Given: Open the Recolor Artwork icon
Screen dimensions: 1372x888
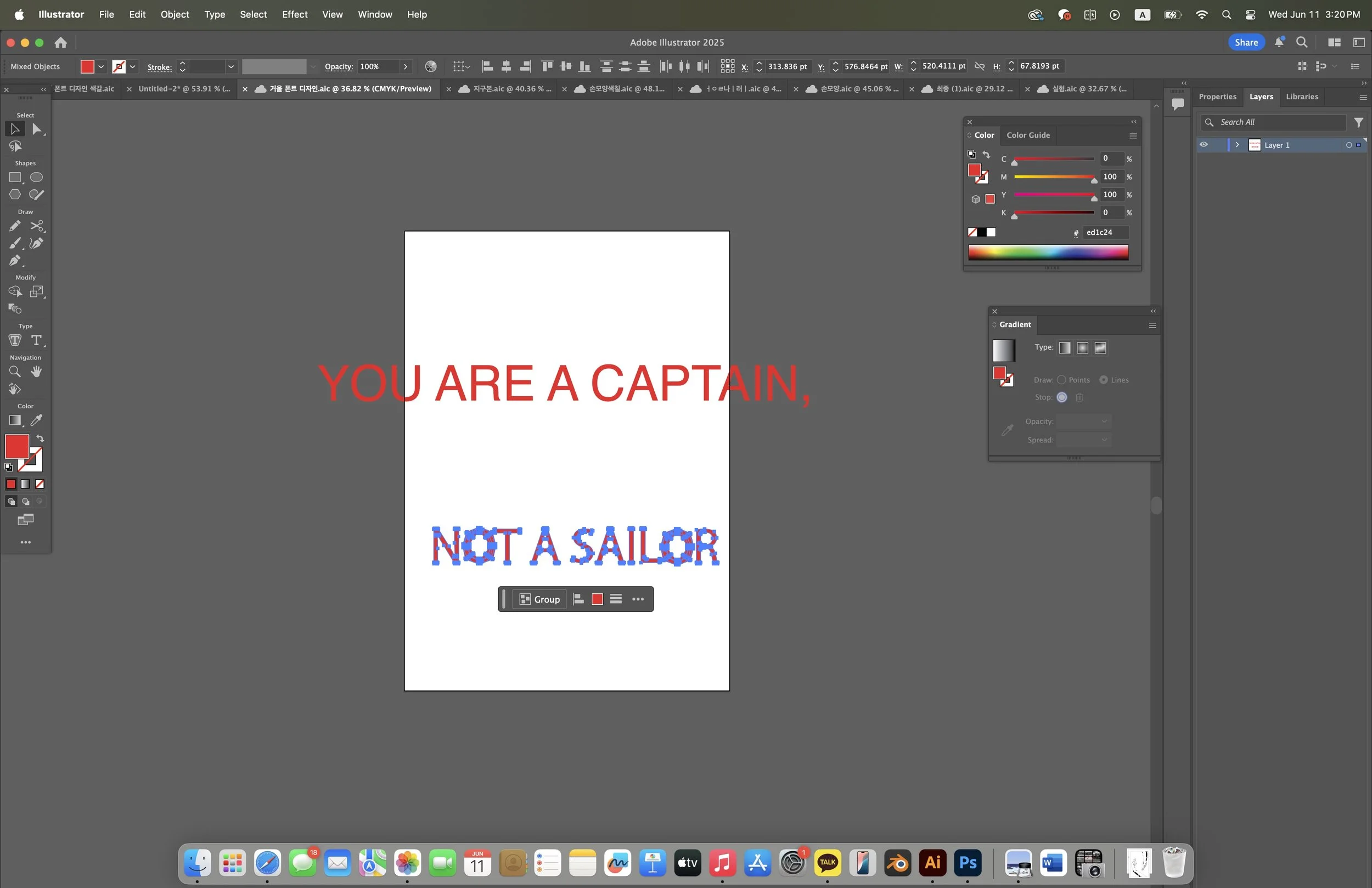Looking at the screenshot, I should (431, 66).
